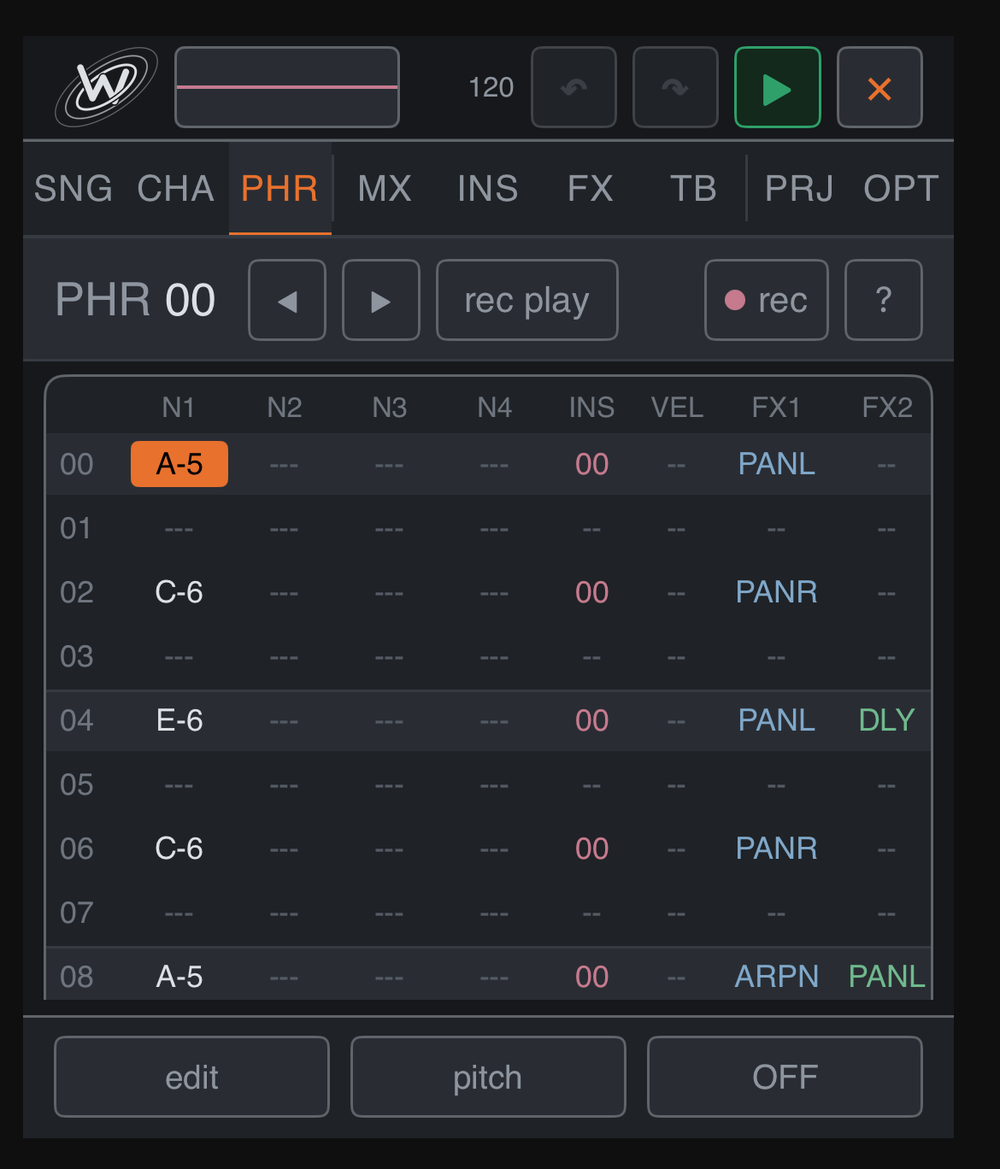Click instrument 00 in row 06

coord(591,848)
